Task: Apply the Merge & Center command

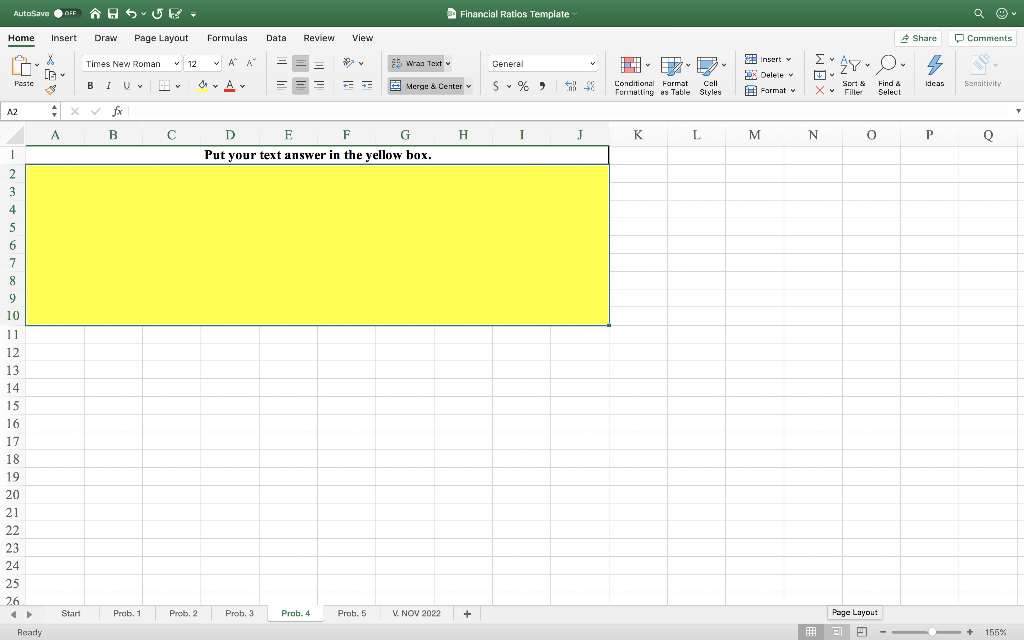Action: tap(428, 86)
